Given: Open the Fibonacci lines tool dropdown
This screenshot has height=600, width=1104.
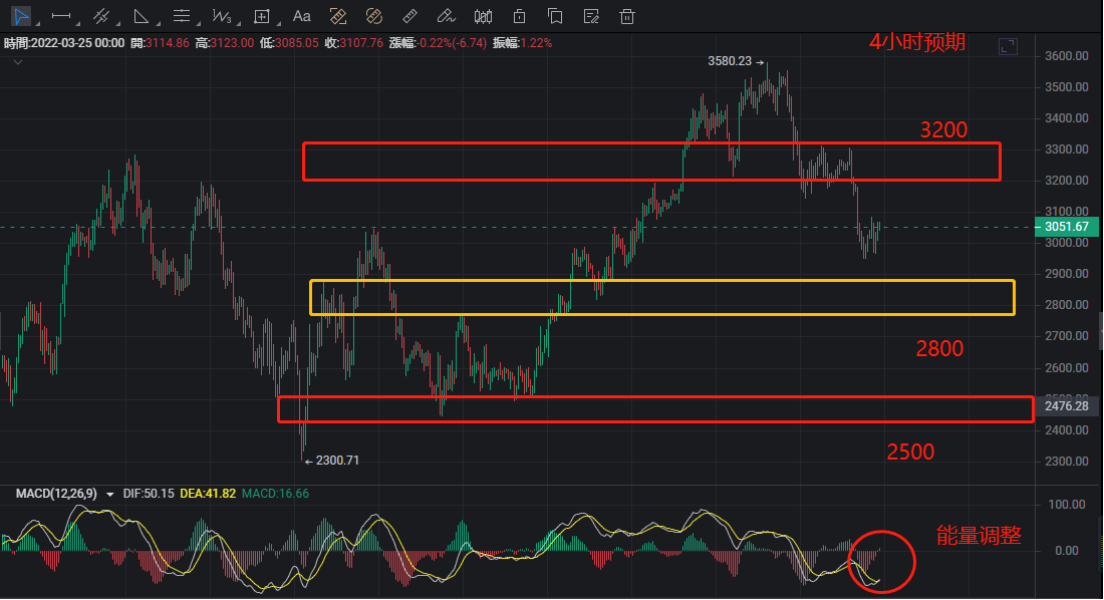Looking at the screenshot, I should (182, 16).
